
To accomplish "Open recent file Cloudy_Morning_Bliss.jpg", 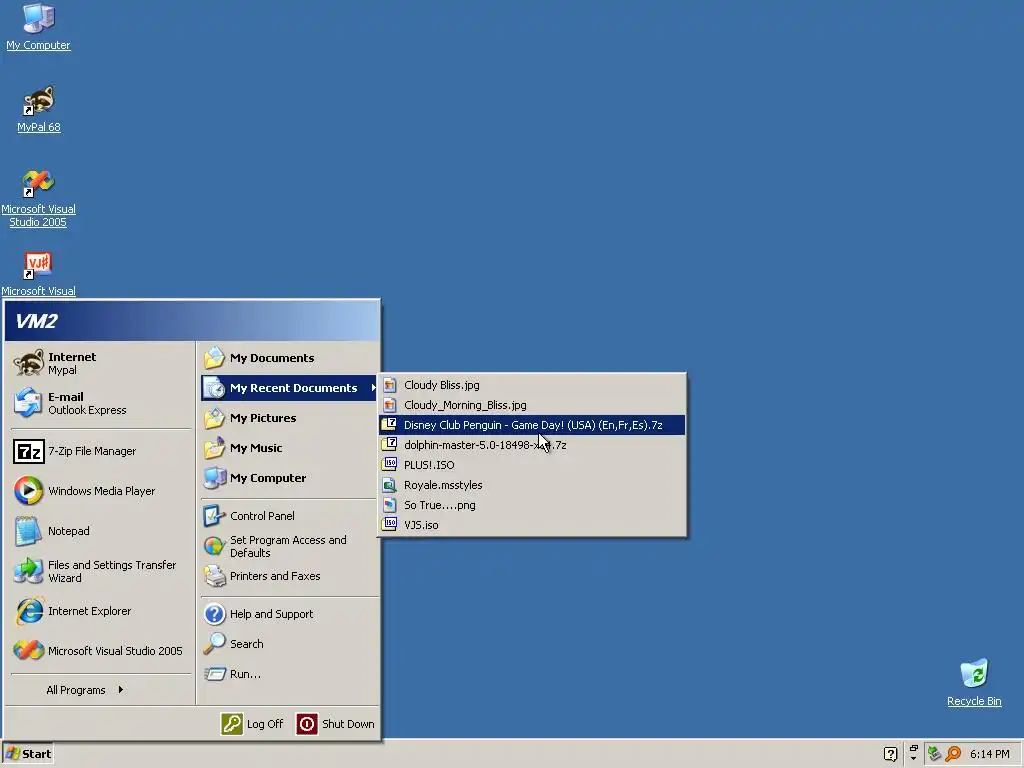I will 532,405.
